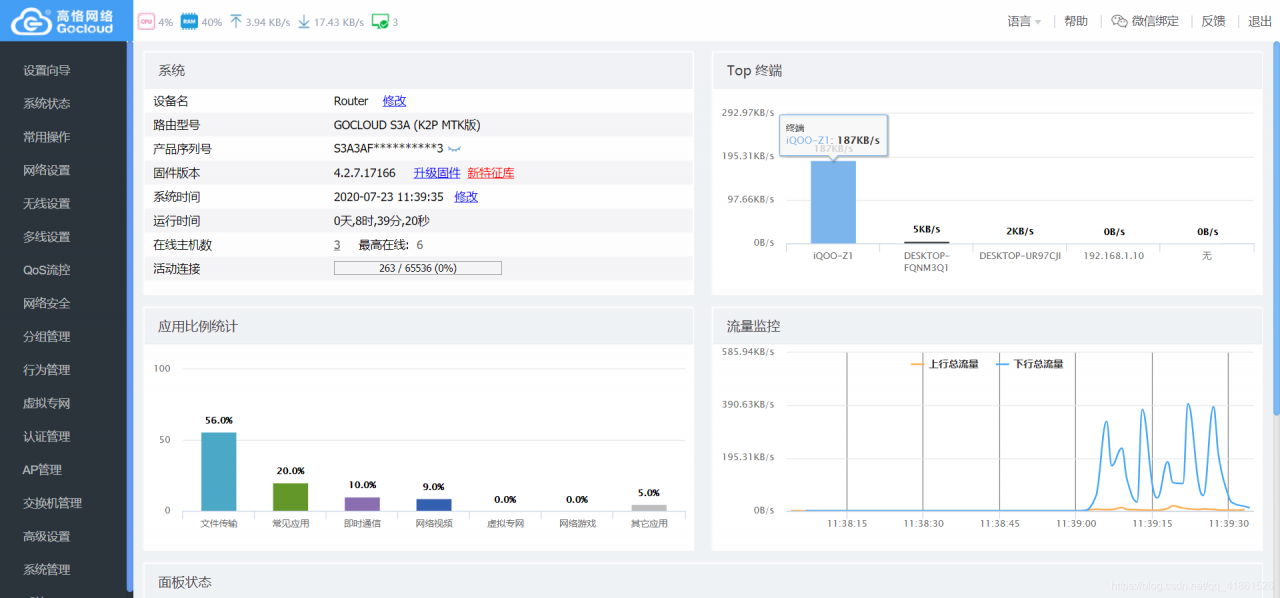Click GOCLOUD S3A (K2P MTK版) model text
The height and width of the screenshot is (598, 1280).
click(x=407, y=125)
